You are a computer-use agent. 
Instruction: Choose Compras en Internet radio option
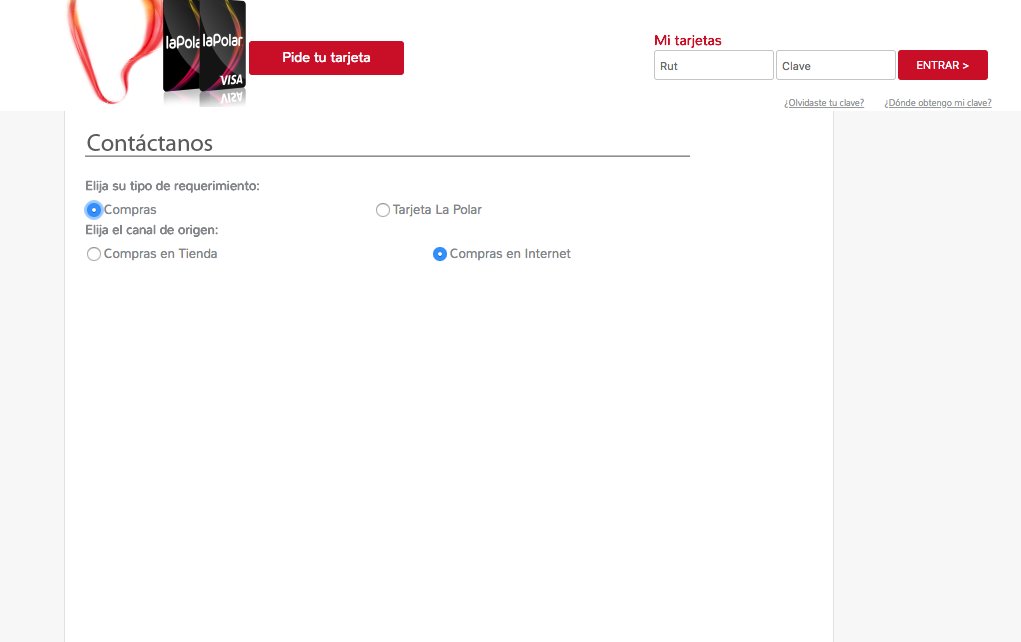(x=440, y=254)
